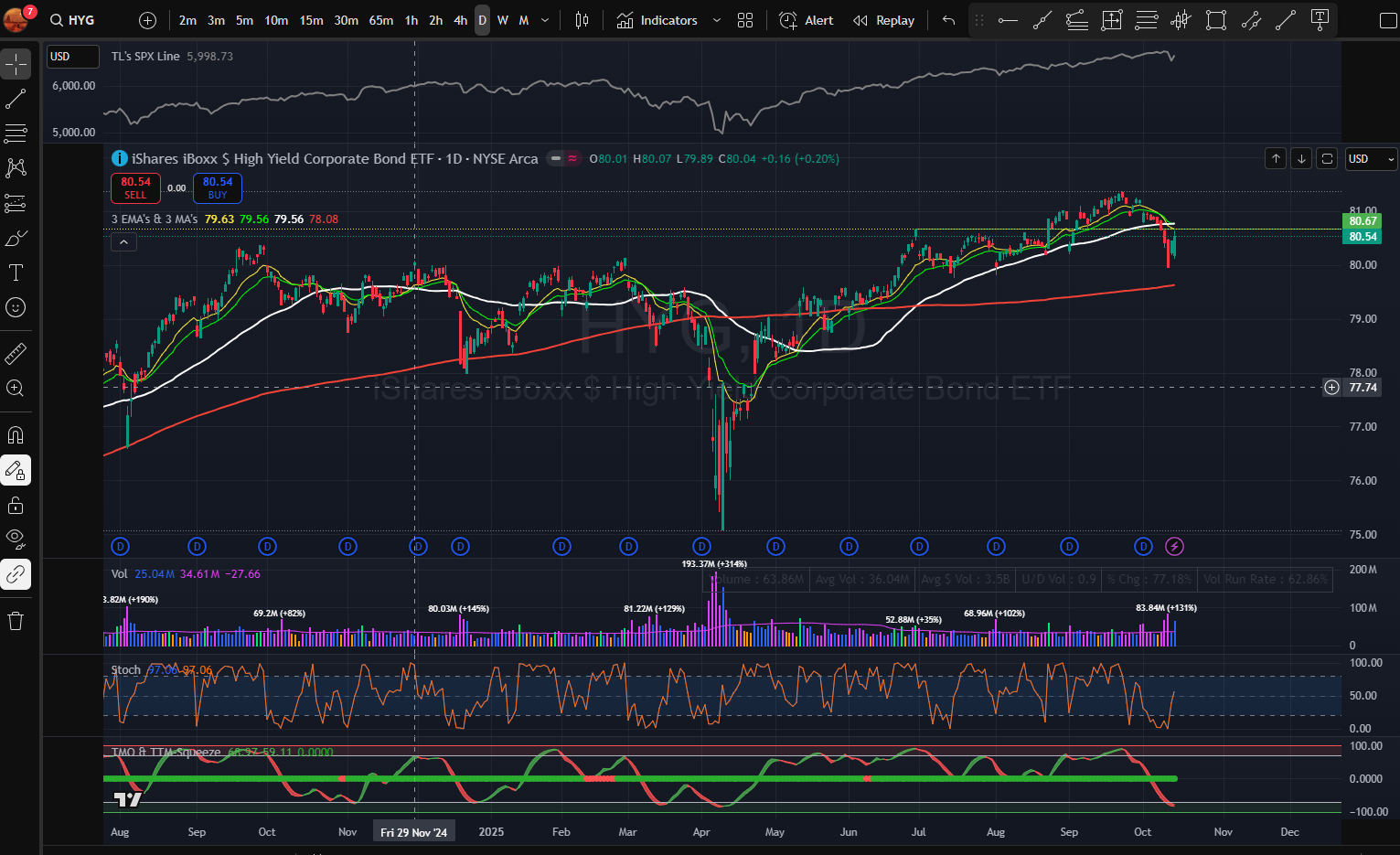
Task: Move the pane down with arrow button
Action: pos(1301,158)
